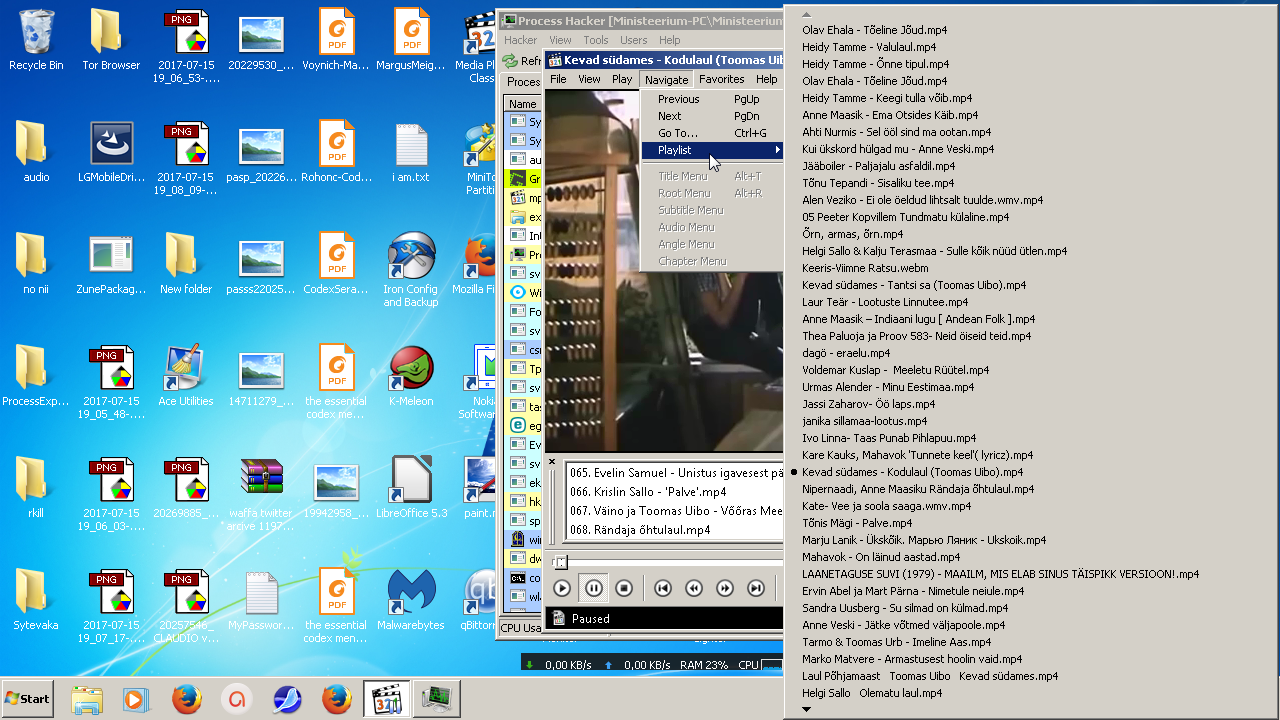Pick 'Helgi Sallo Olematu laul.mp4' in playlist submenu
Image resolution: width=1280 pixels, height=720 pixels.
[x=871, y=693]
